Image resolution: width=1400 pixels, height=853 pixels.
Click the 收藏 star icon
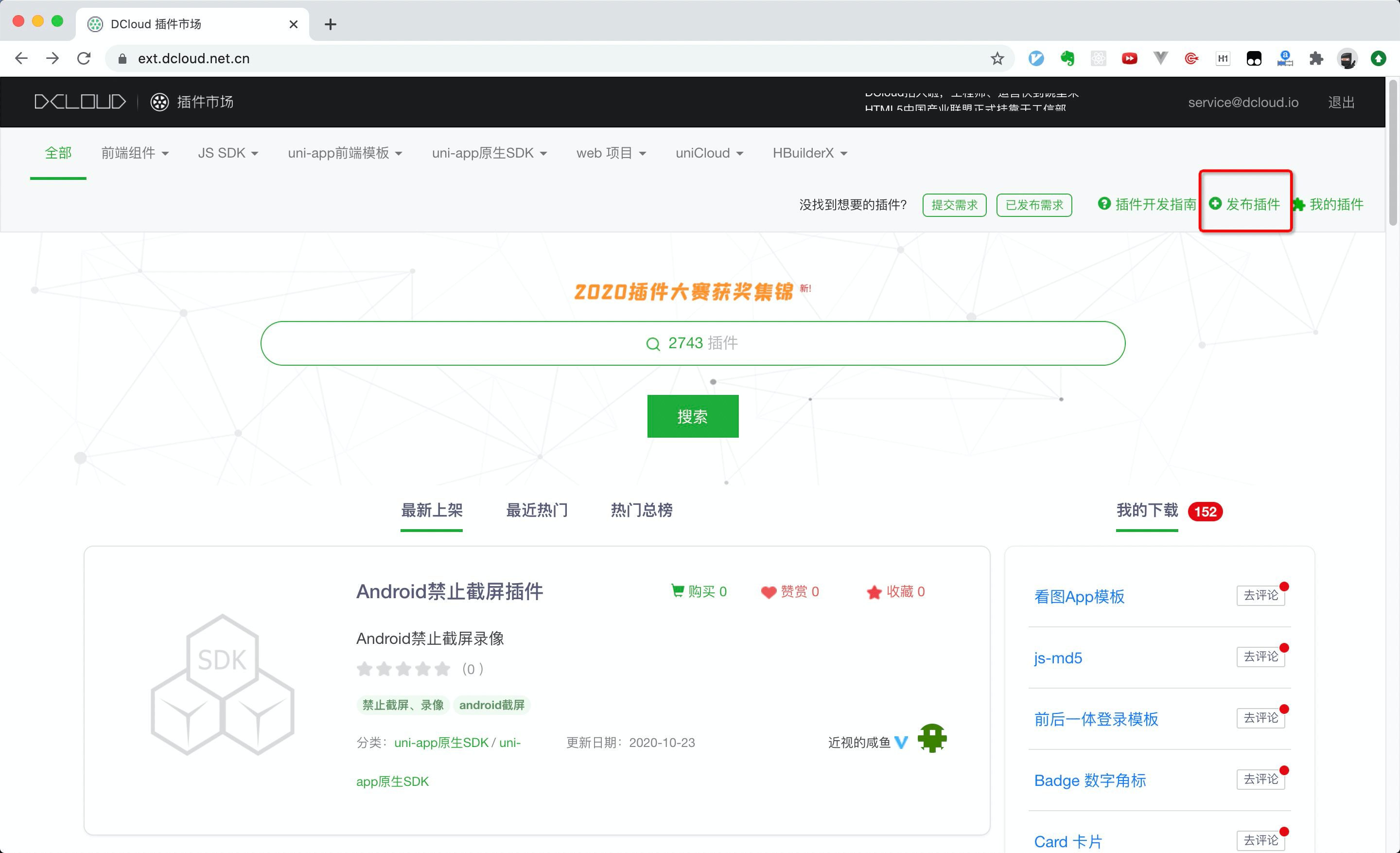(x=874, y=592)
